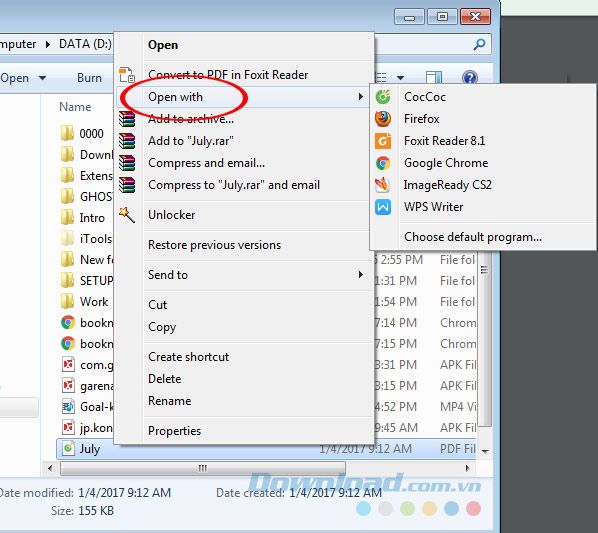Click the horizontal scrollbar thumb
The height and width of the screenshot is (533, 598).
click(203, 468)
